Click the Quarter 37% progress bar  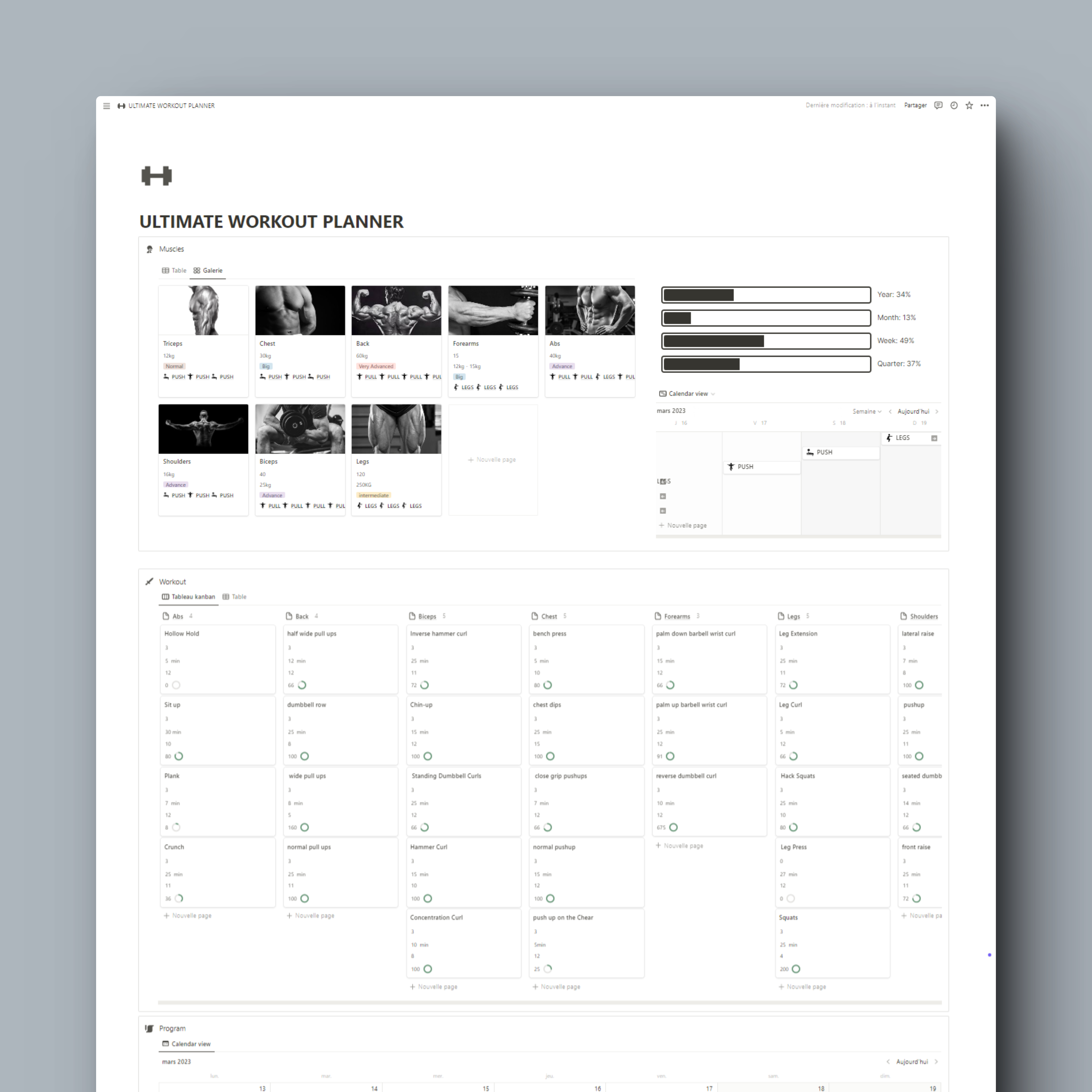766,364
